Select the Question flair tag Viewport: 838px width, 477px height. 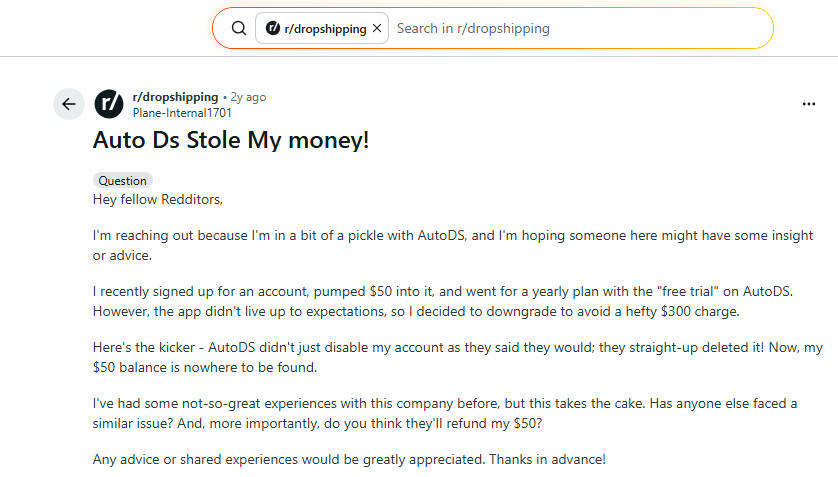[x=122, y=181]
